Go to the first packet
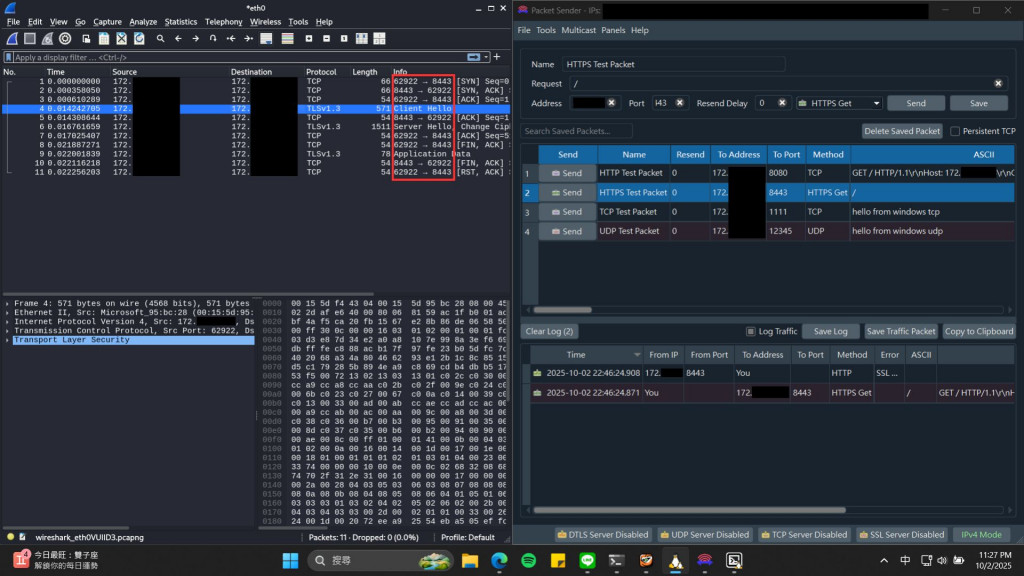Viewport: 1024px width, 576px height. pos(231,39)
